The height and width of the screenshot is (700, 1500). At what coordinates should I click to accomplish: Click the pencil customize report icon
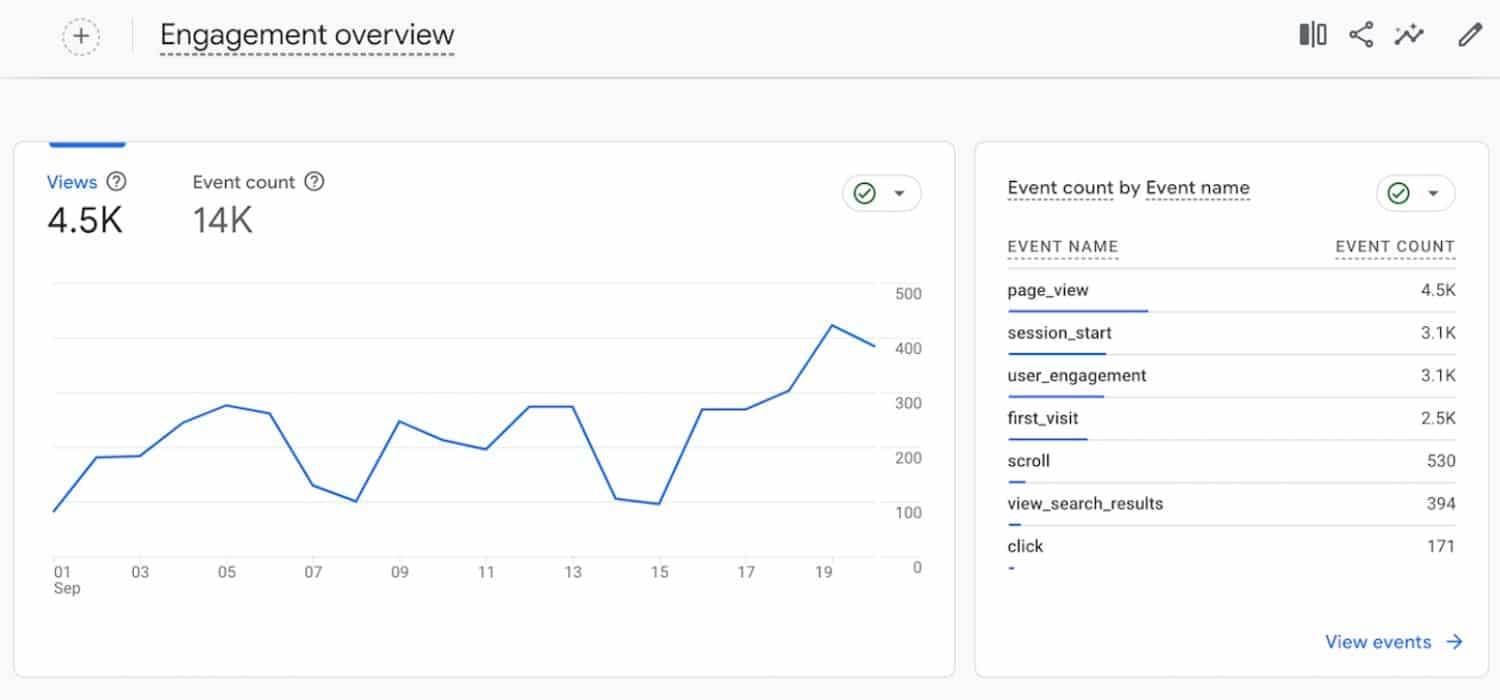(1469, 35)
